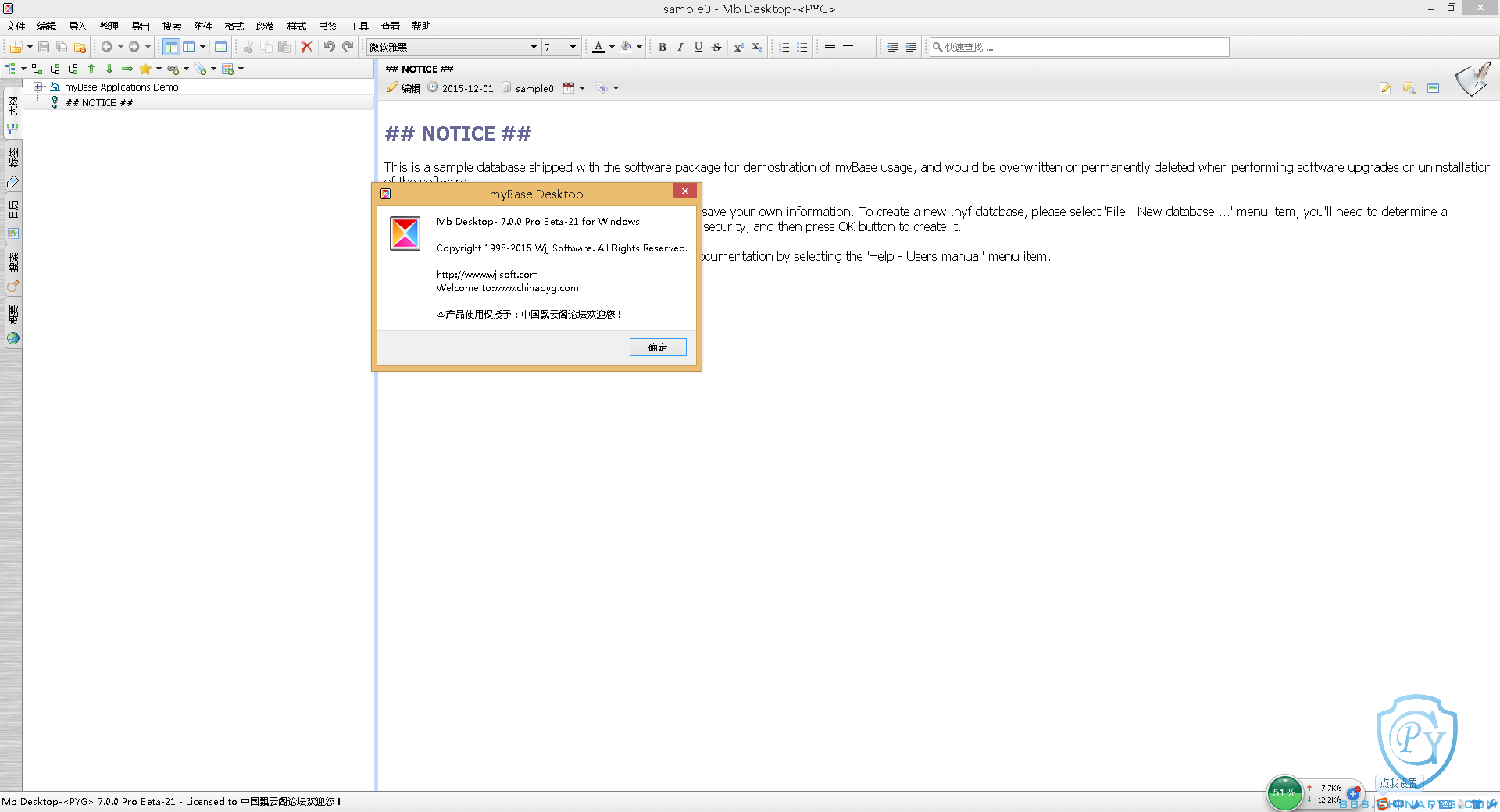The width and height of the screenshot is (1500, 812).
Task: Click the Save all icon beside Save
Action: (x=62, y=47)
